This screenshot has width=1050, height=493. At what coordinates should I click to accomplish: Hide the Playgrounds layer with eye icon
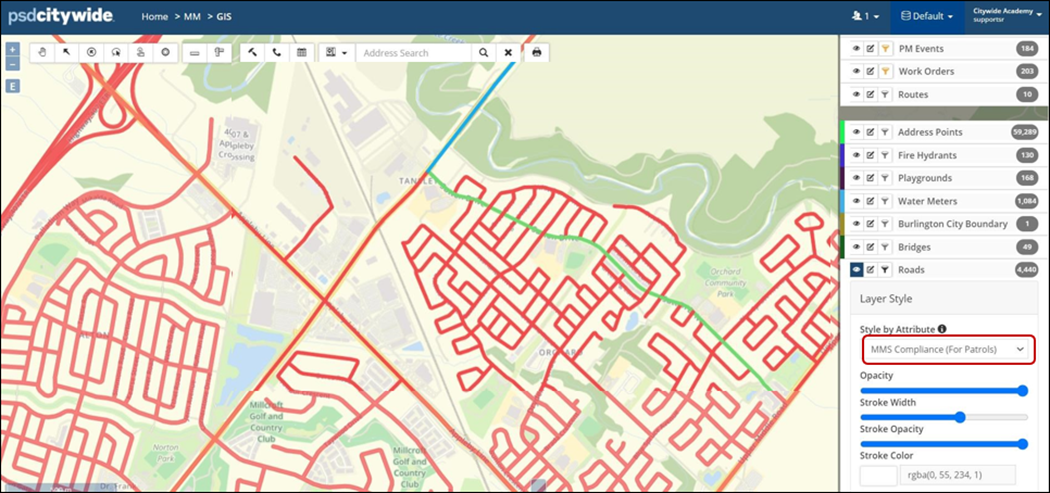pyautogui.click(x=856, y=178)
